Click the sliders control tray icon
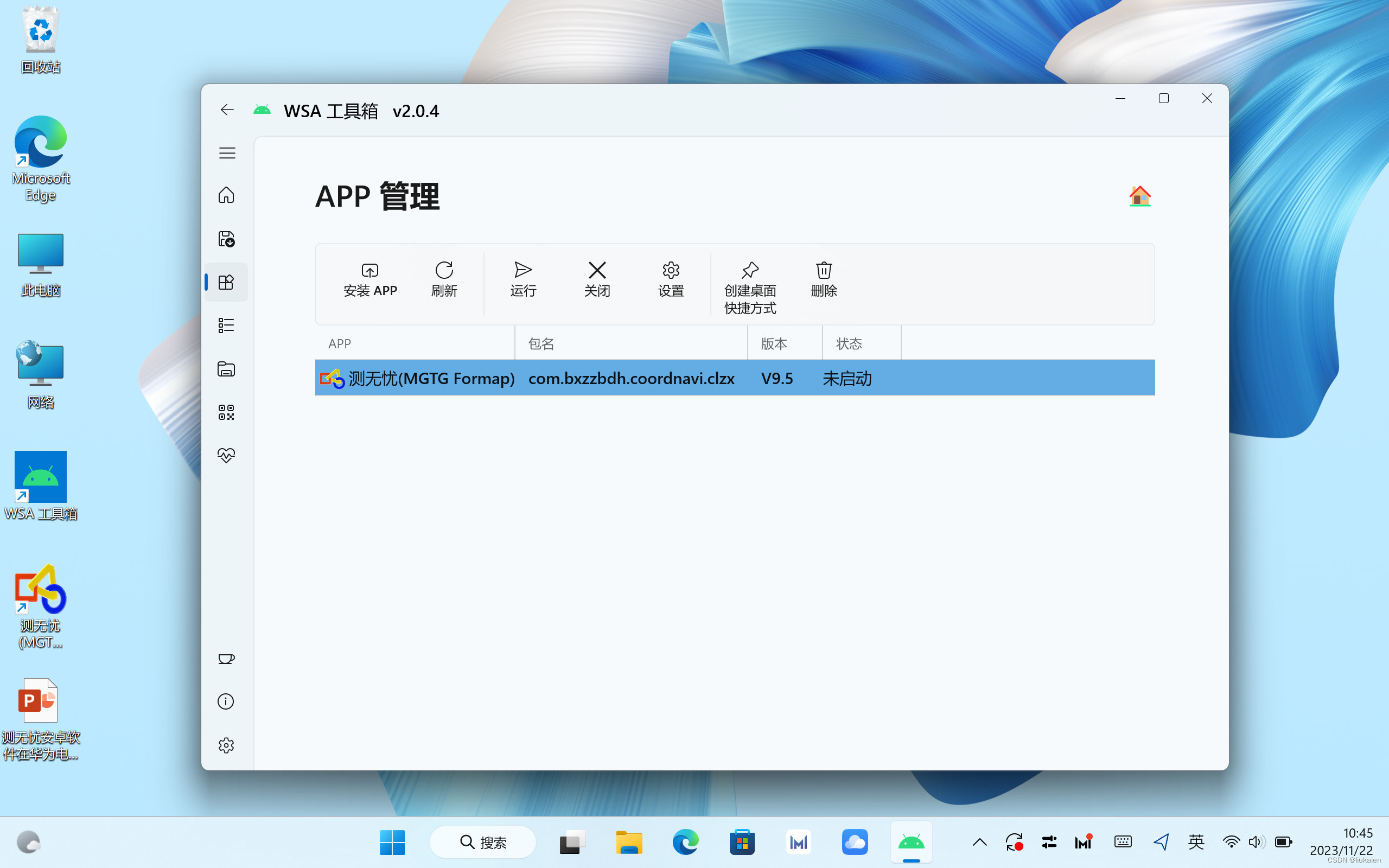This screenshot has width=1389, height=868. click(x=1049, y=842)
